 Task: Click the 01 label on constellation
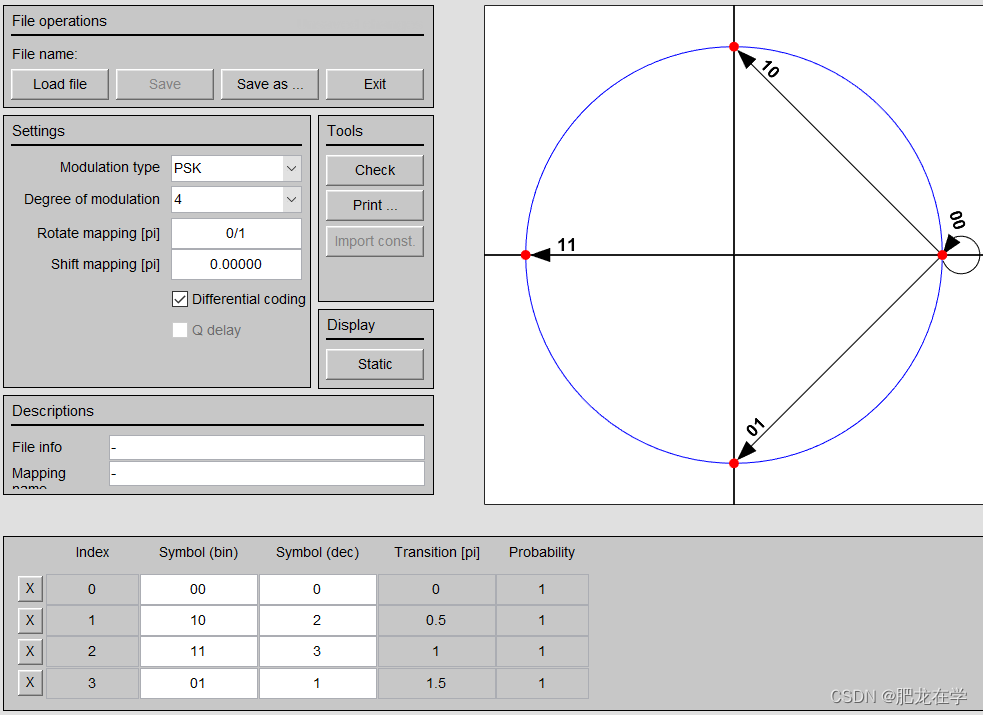(x=755, y=427)
